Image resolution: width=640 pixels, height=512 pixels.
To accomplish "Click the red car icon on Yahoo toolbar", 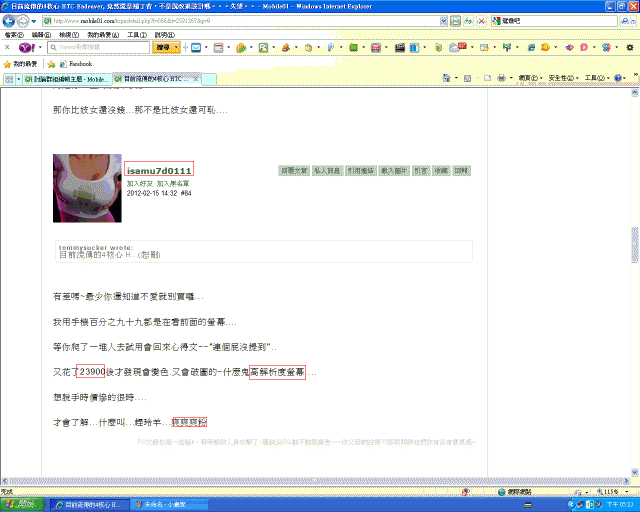I will coord(376,48).
